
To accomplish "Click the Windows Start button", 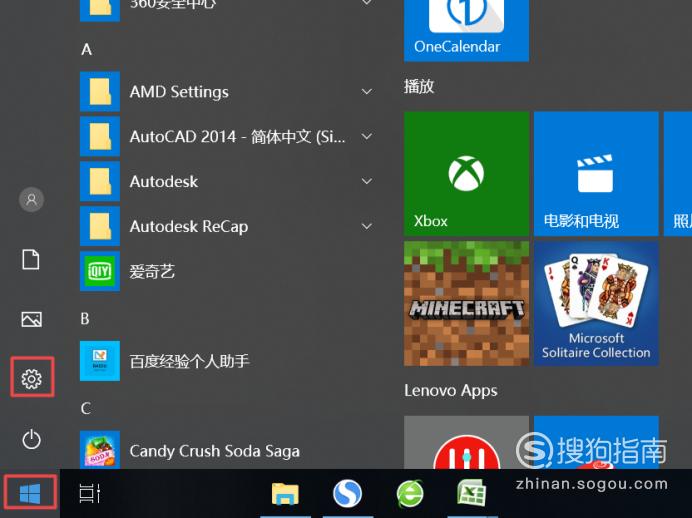I will click(30, 493).
